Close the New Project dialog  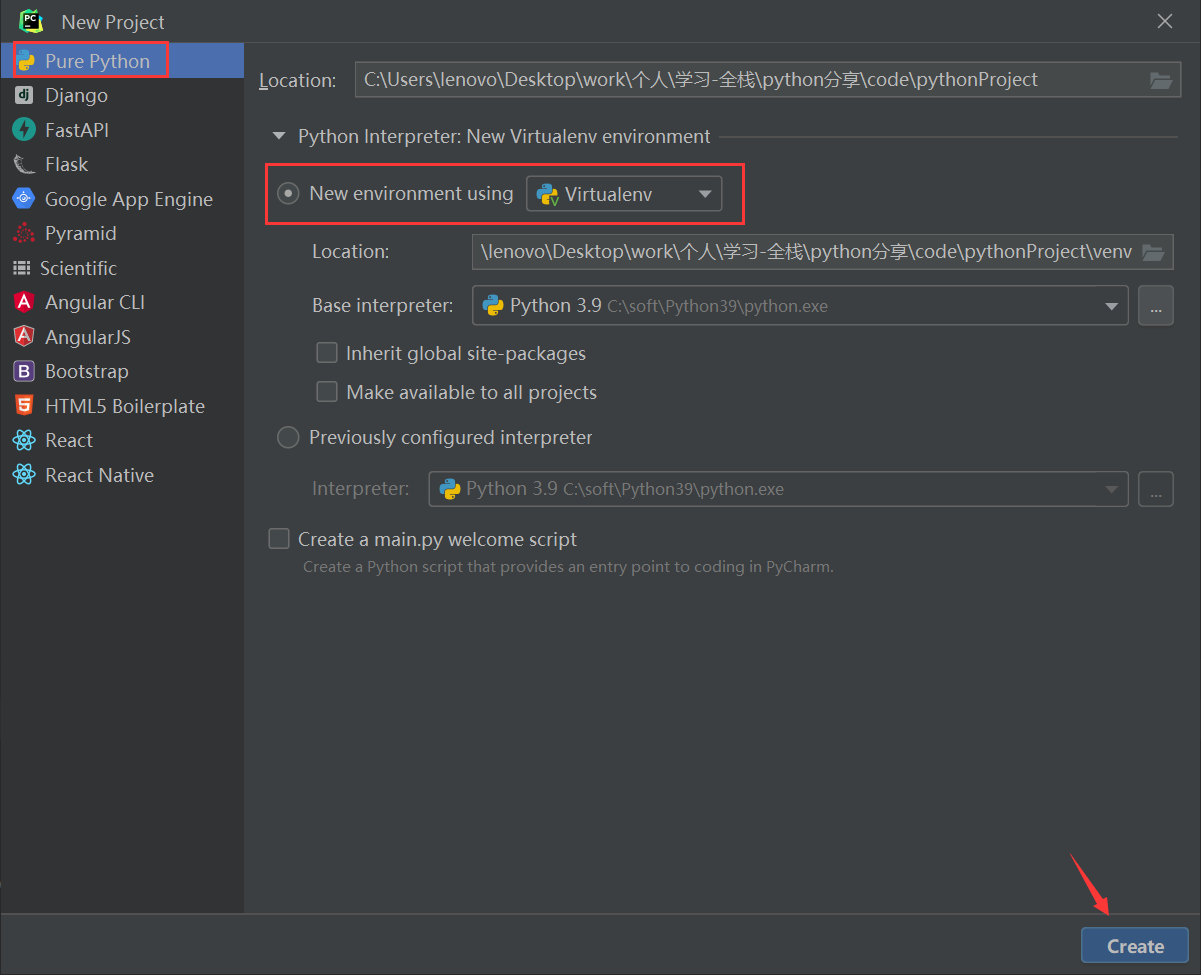(1165, 21)
